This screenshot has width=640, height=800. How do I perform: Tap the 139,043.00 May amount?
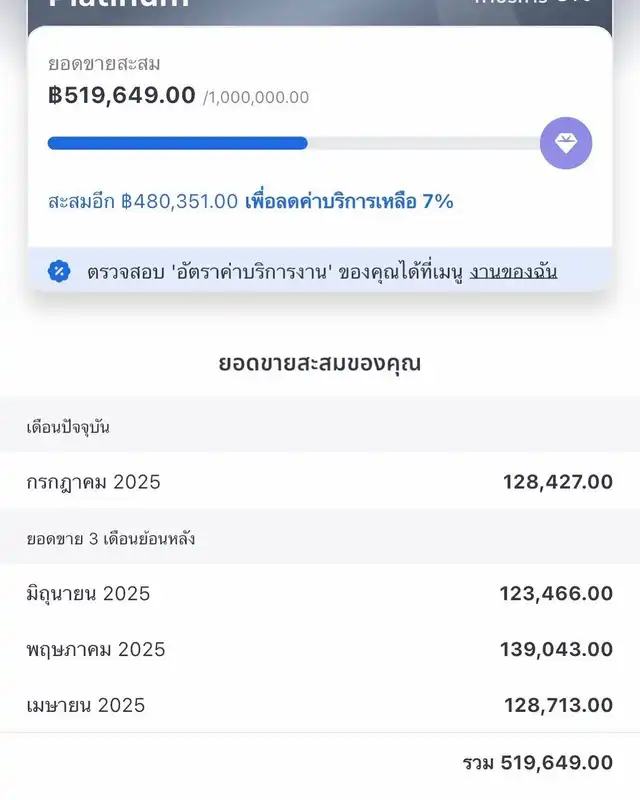(556, 649)
